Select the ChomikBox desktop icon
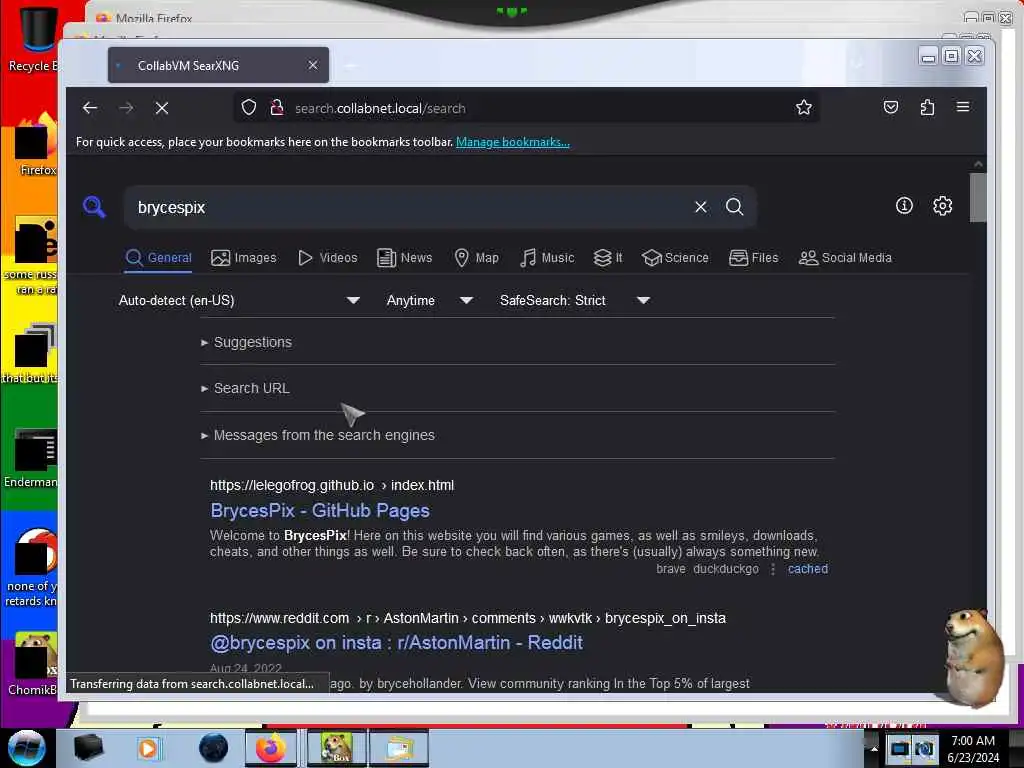 coord(32,664)
